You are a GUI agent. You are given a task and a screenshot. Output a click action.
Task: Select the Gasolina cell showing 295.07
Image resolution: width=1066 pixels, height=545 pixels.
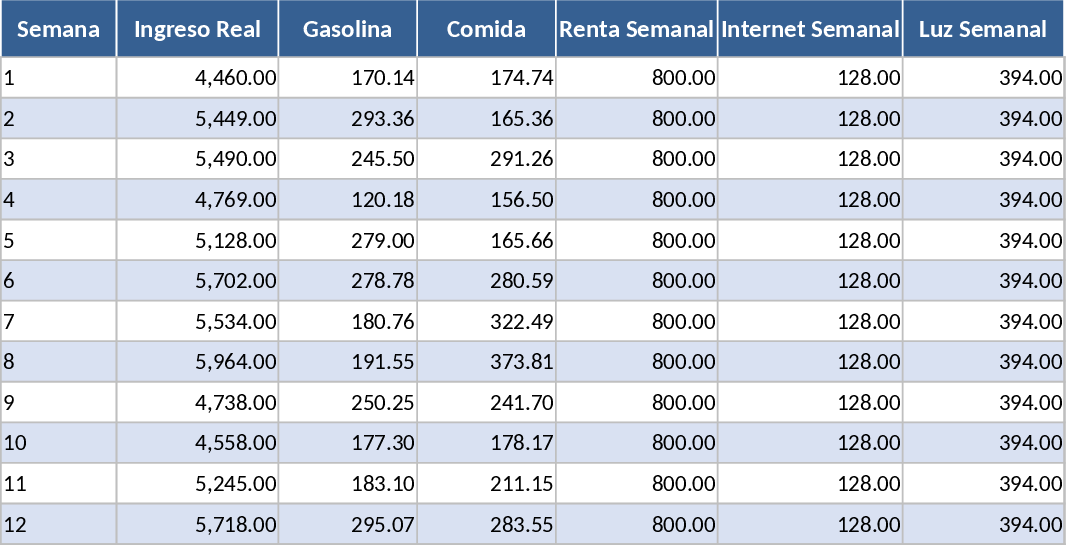pyautogui.click(x=348, y=524)
